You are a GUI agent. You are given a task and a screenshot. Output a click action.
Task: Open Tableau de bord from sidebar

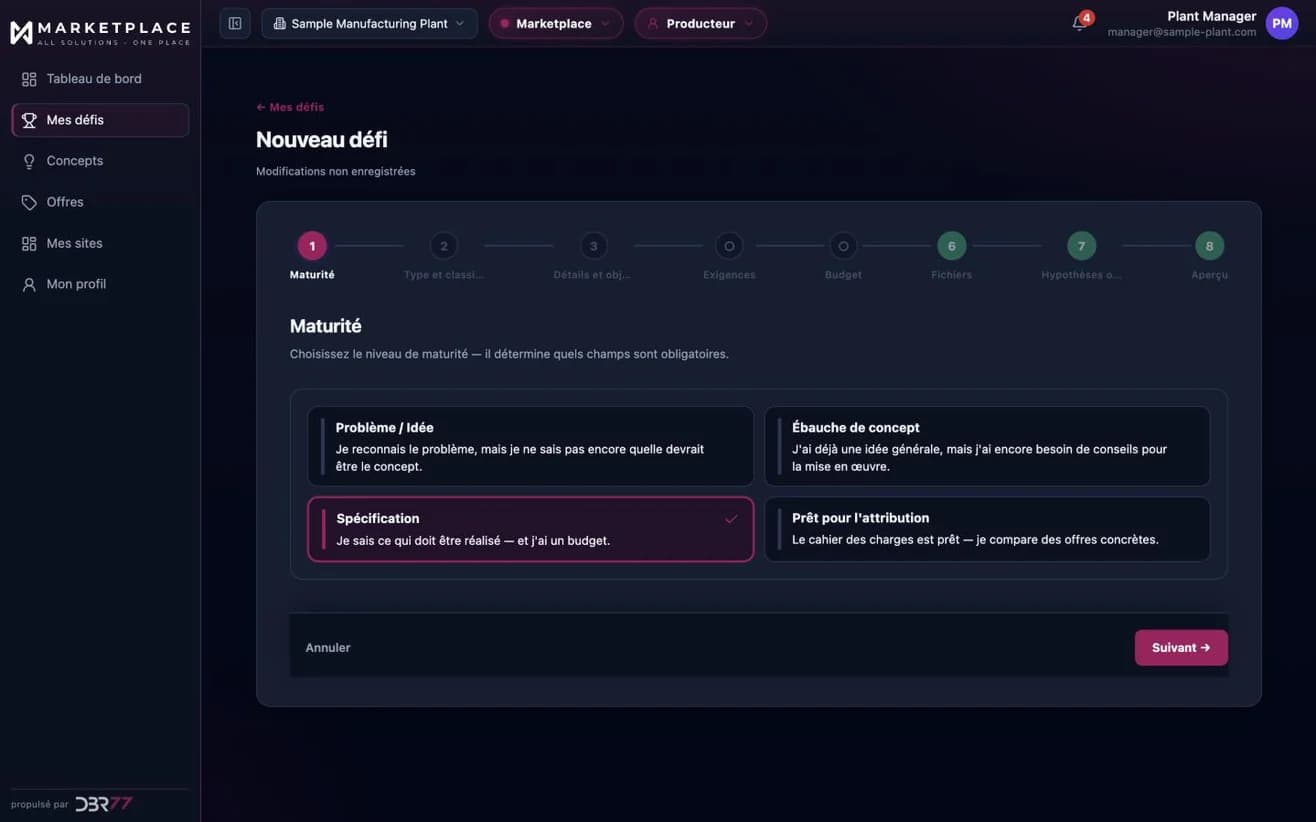pos(100,79)
